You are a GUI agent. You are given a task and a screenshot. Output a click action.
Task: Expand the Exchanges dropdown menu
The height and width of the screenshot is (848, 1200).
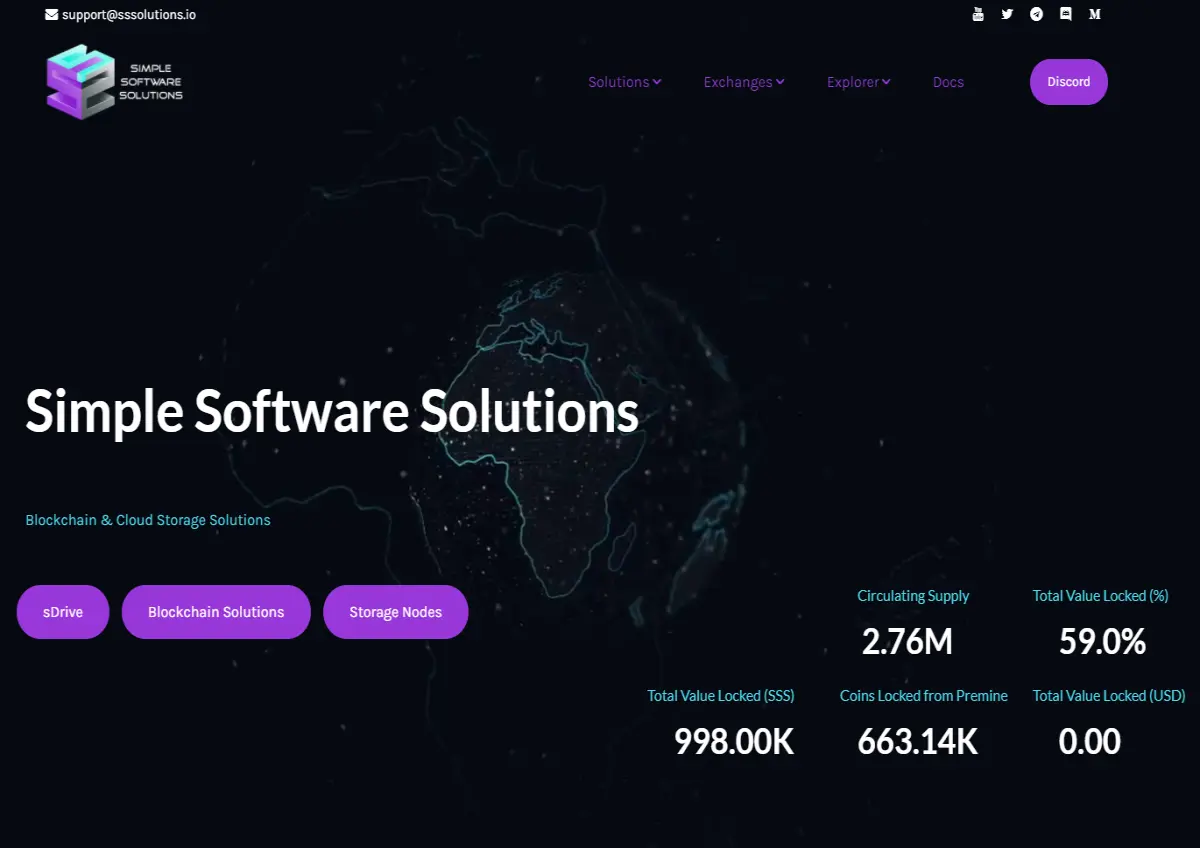[744, 82]
